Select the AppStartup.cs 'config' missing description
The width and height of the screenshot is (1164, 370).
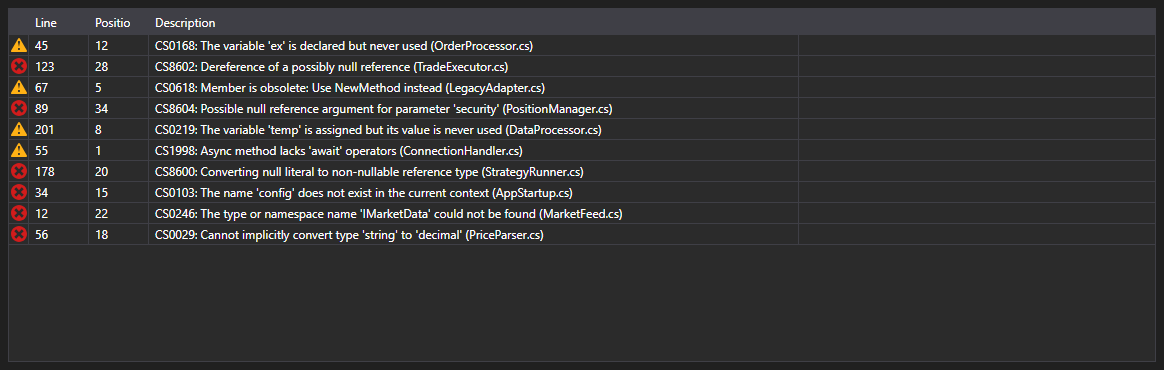coord(364,192)
